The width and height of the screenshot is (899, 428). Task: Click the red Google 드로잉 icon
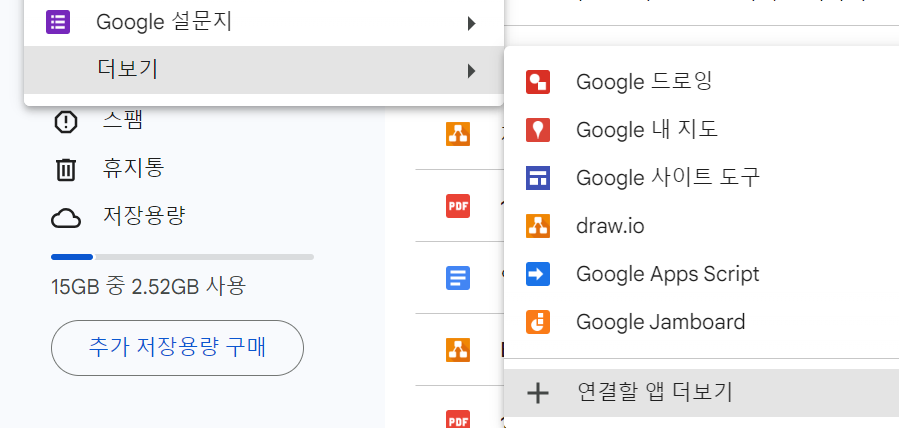538,82
